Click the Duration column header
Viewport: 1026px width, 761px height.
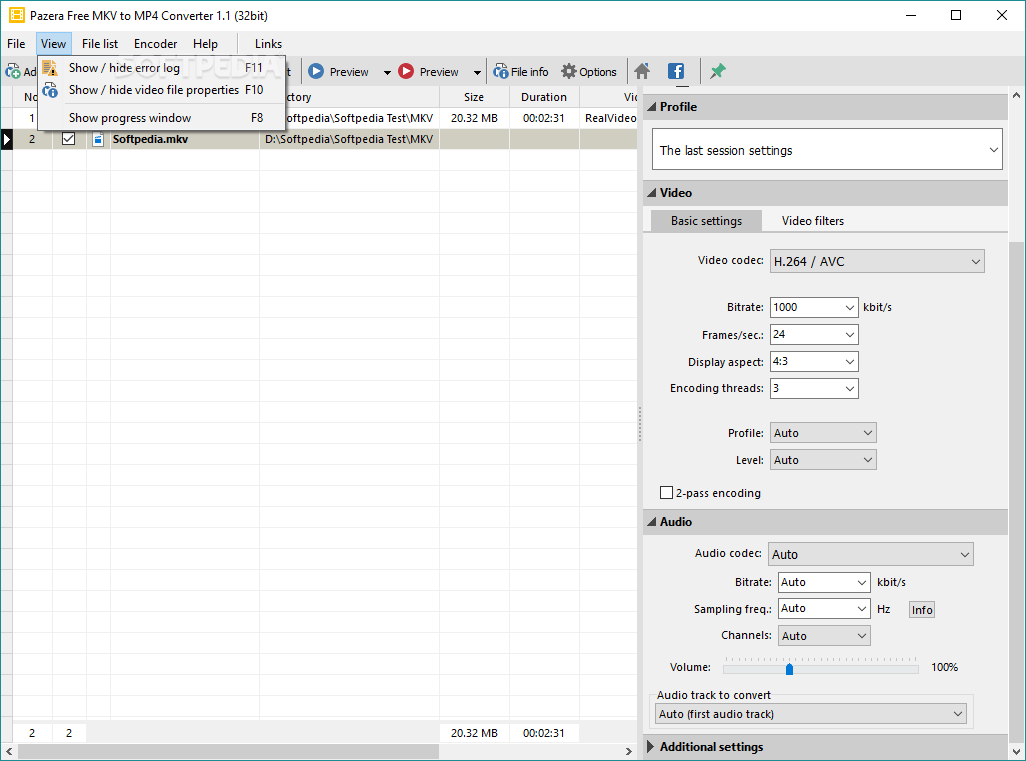tap(544, 97)
